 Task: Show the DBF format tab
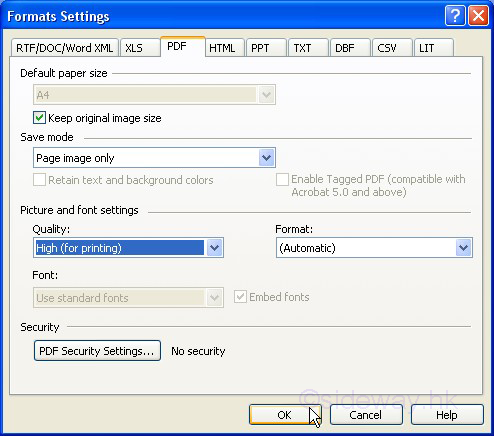click(x=350, y=48)
